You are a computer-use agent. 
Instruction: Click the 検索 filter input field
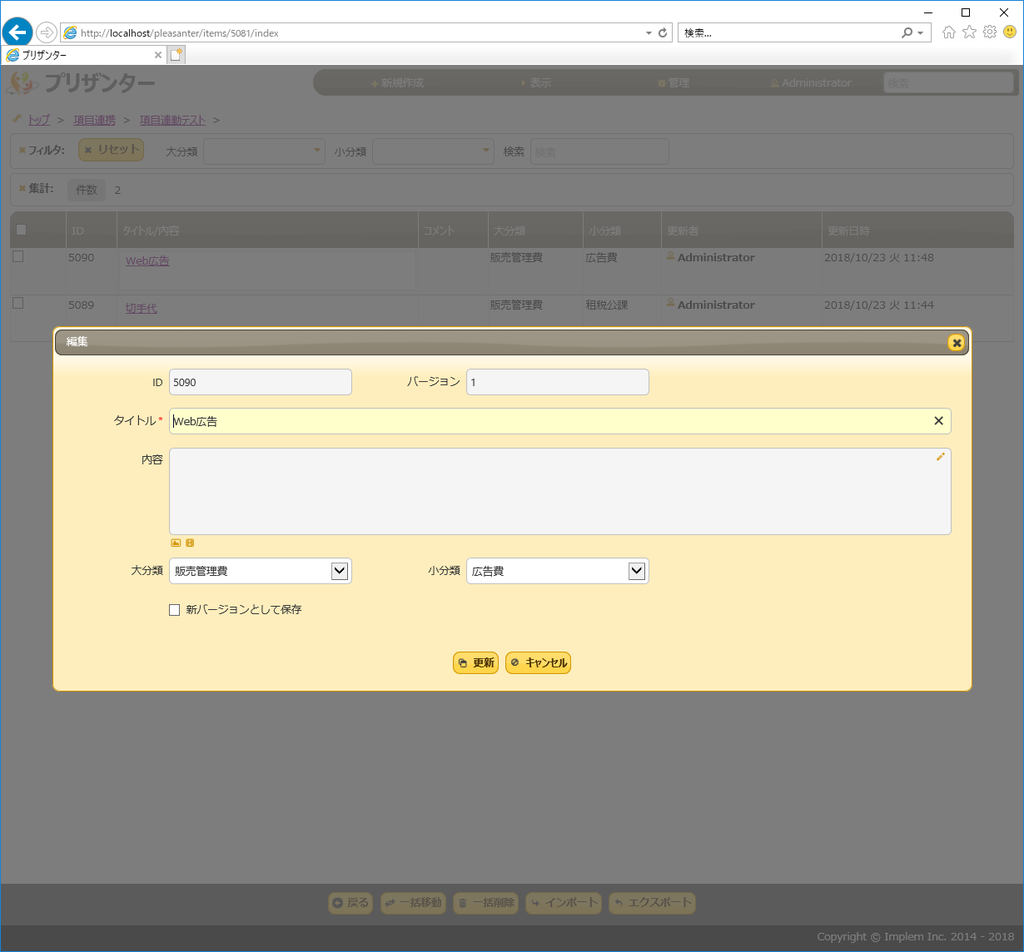coord(600,151)
